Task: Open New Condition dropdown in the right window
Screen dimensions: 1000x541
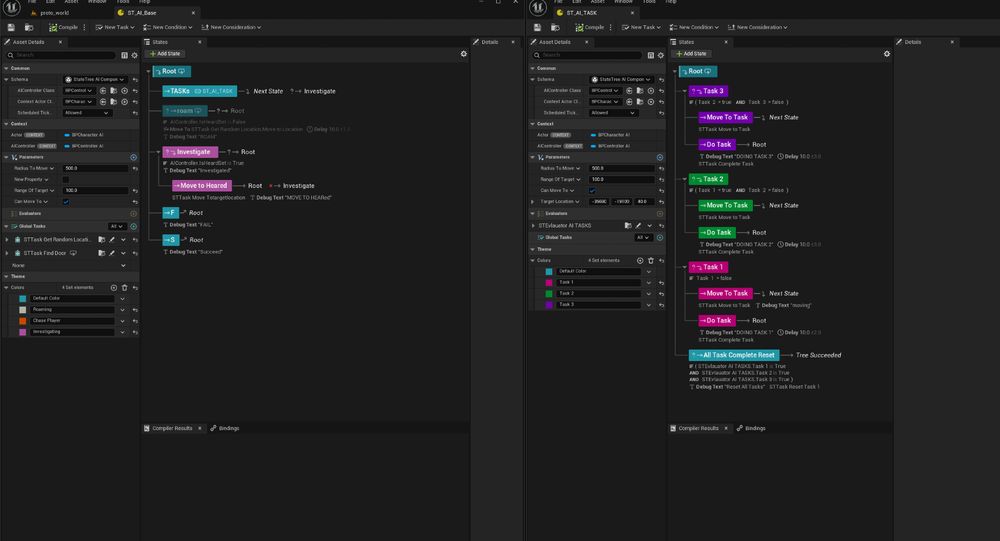Action: (694, 27)
